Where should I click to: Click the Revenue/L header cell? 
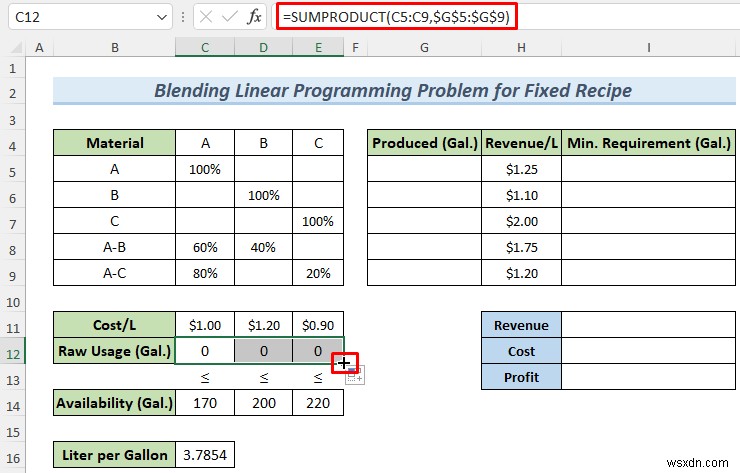click(x=521, y=143)
